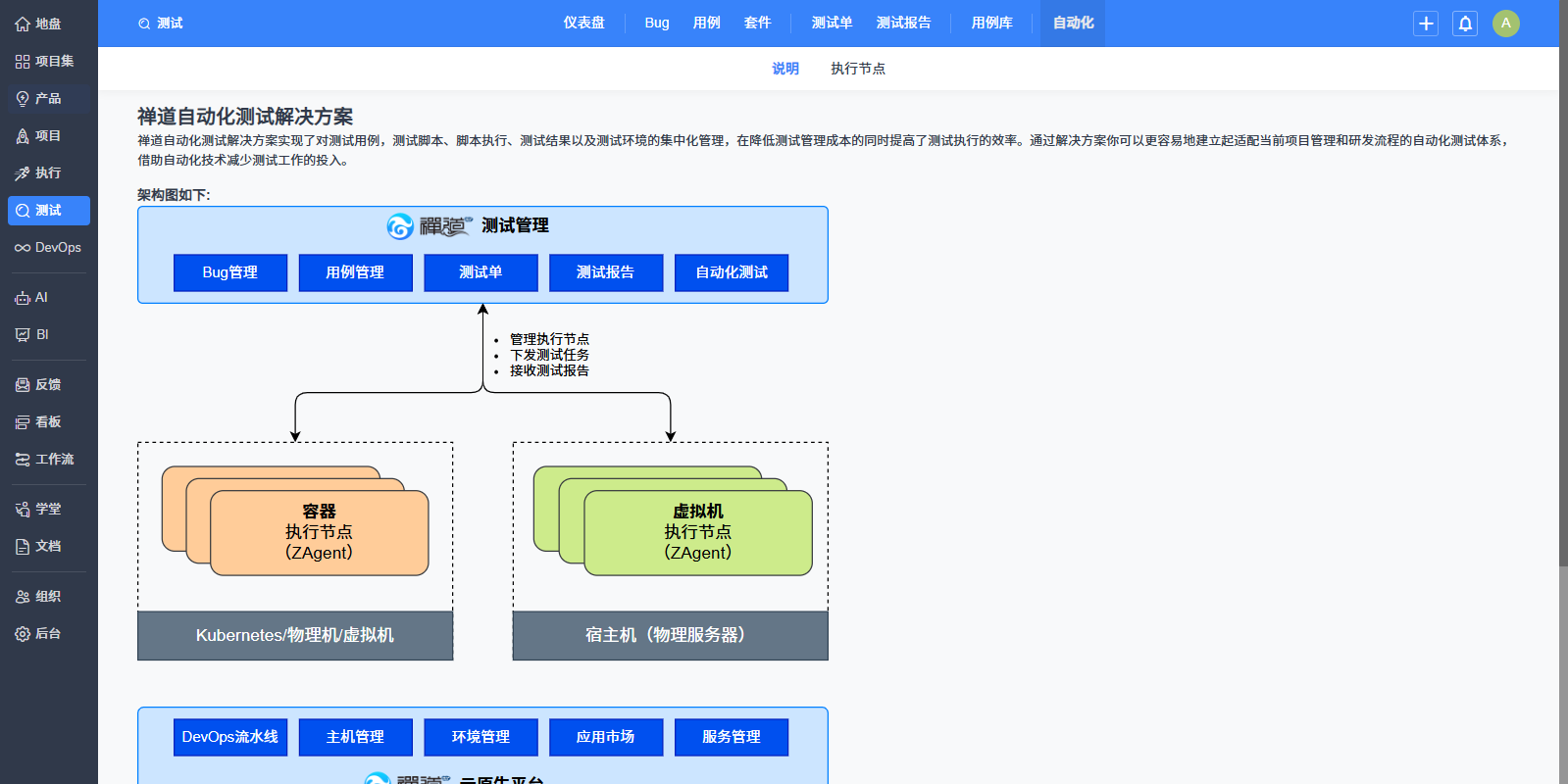Open the 后台 admin gear icon
1568x784 pixels.
23,634
